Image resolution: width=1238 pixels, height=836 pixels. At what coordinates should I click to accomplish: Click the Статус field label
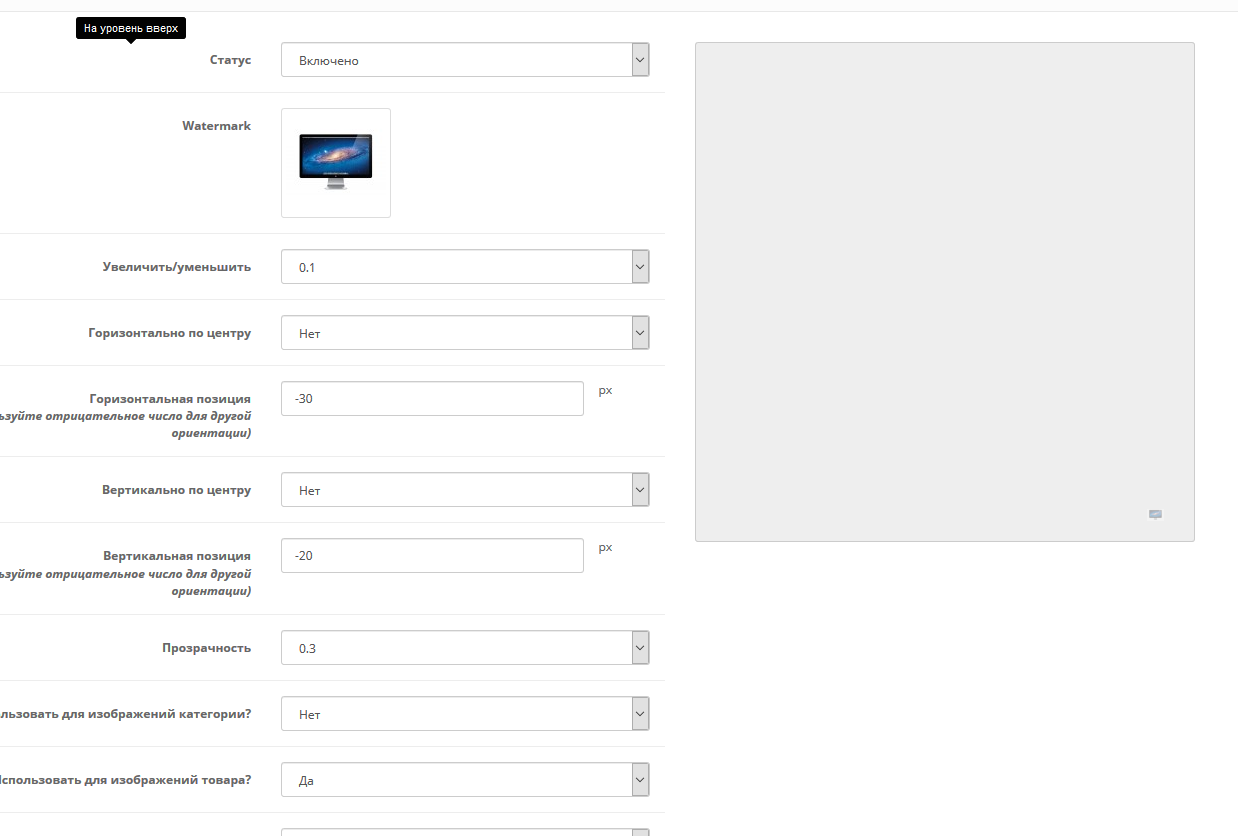click(x=230, y=60)
